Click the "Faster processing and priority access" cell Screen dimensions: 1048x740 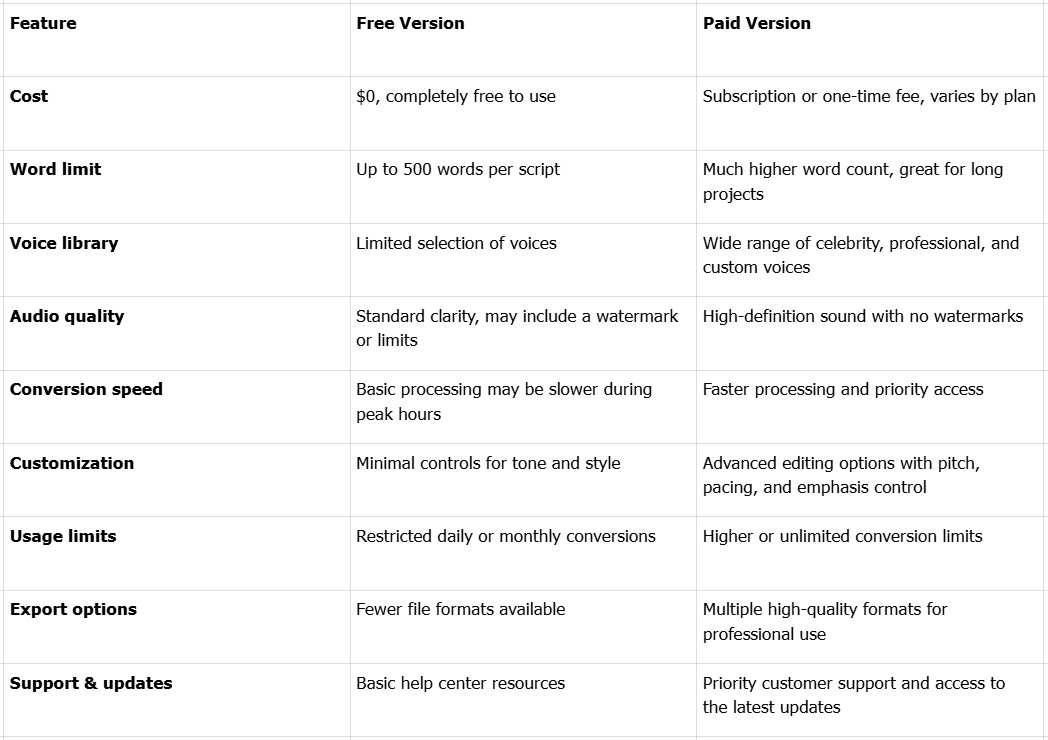[x=843, y=389]
